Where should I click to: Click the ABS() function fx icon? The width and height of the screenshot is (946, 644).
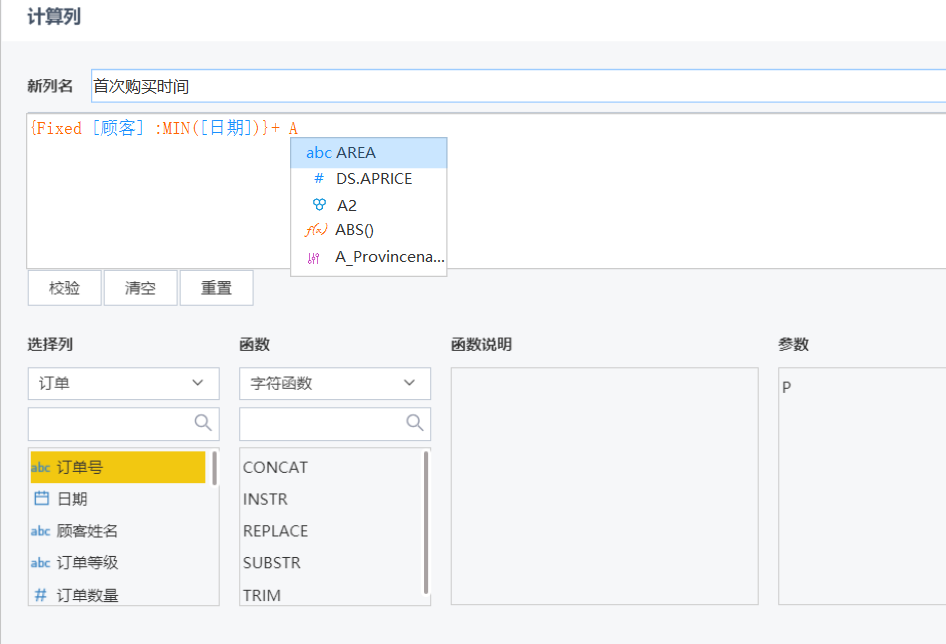[x=316, y=230]
